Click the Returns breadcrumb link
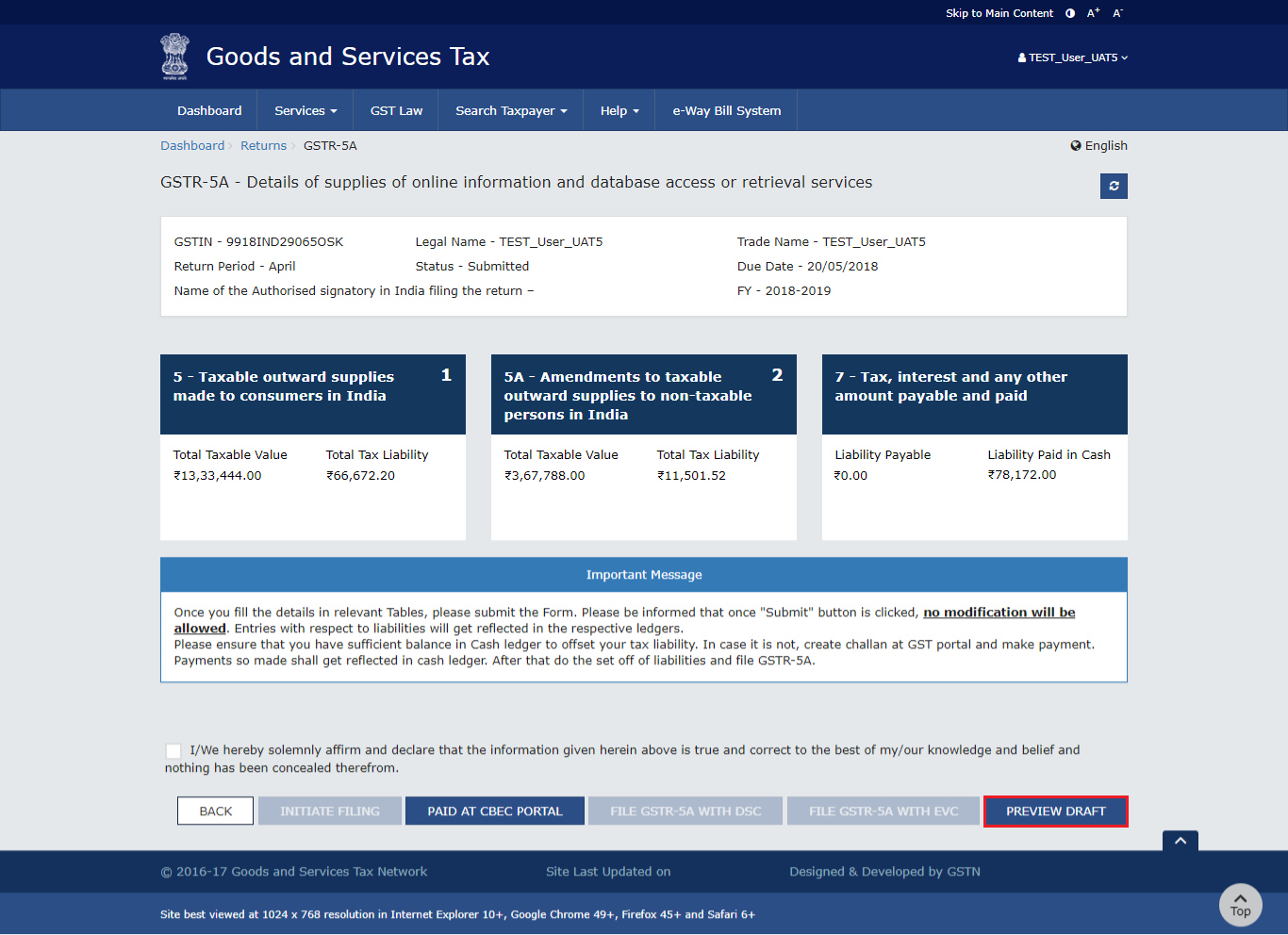Screen dimensions: 1288x935 pyautogui.click(x=263, y=146)
